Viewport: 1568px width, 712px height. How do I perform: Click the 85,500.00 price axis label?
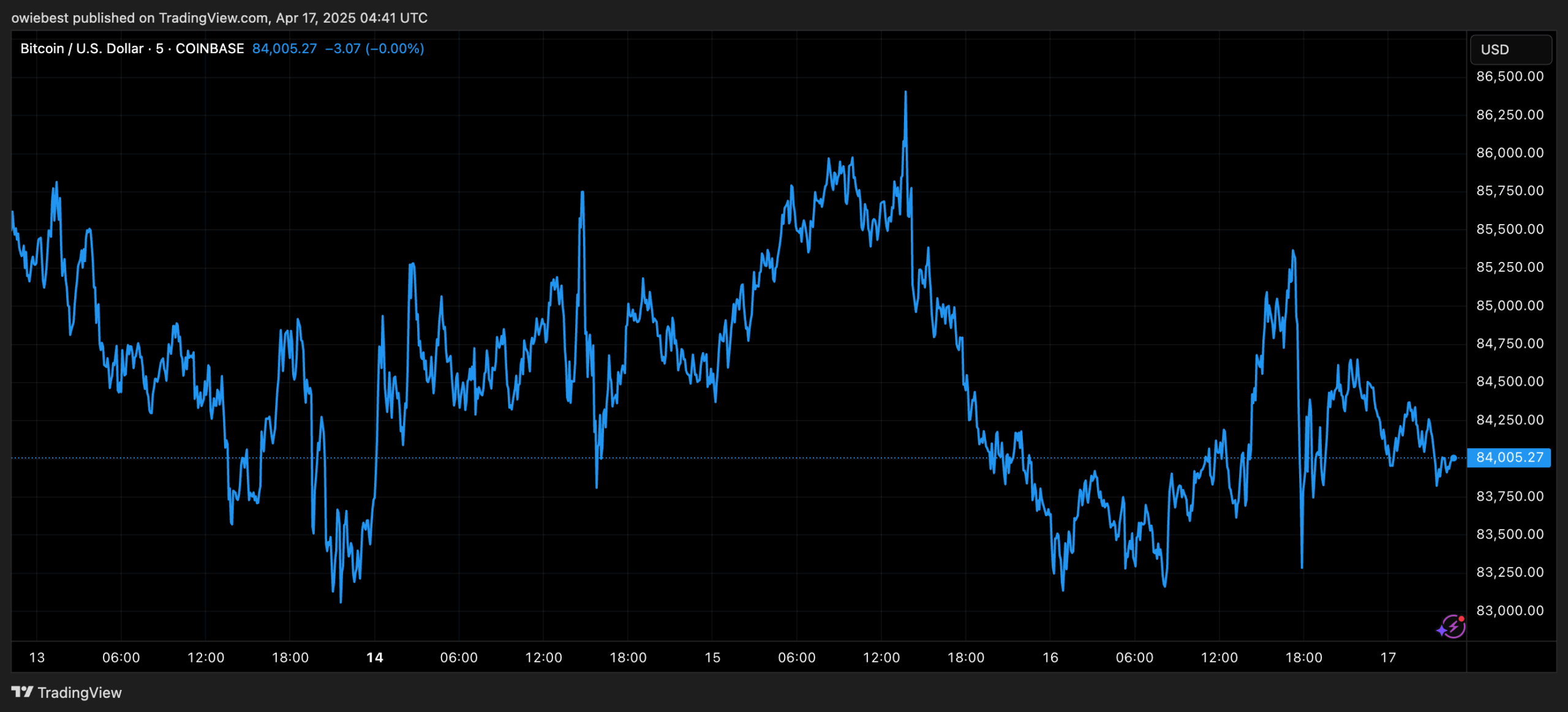point(1510,229)
